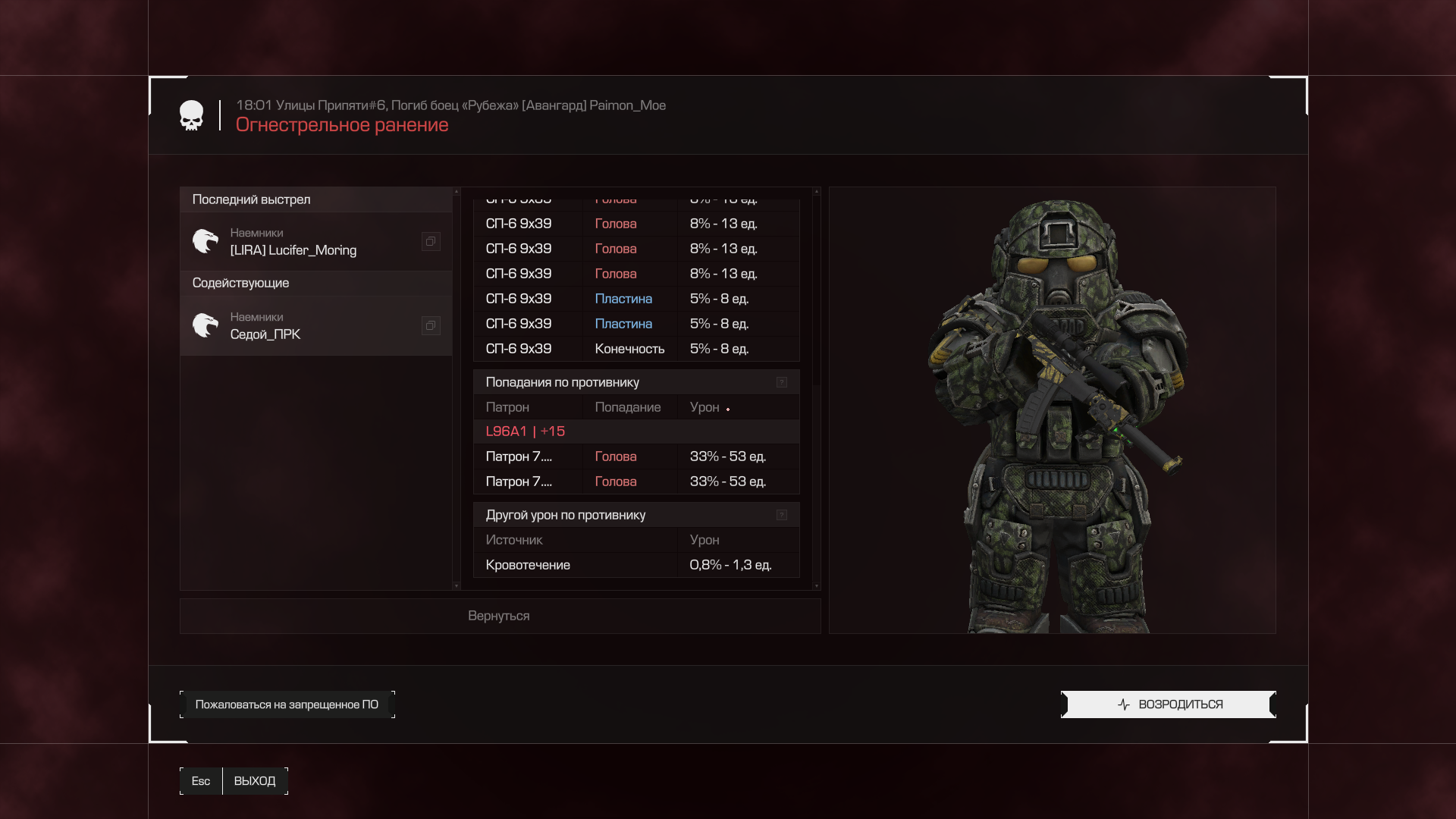Click the Последний выстрел header
The width and height of the screenshot is (1456, 819).
coord(316,199)
